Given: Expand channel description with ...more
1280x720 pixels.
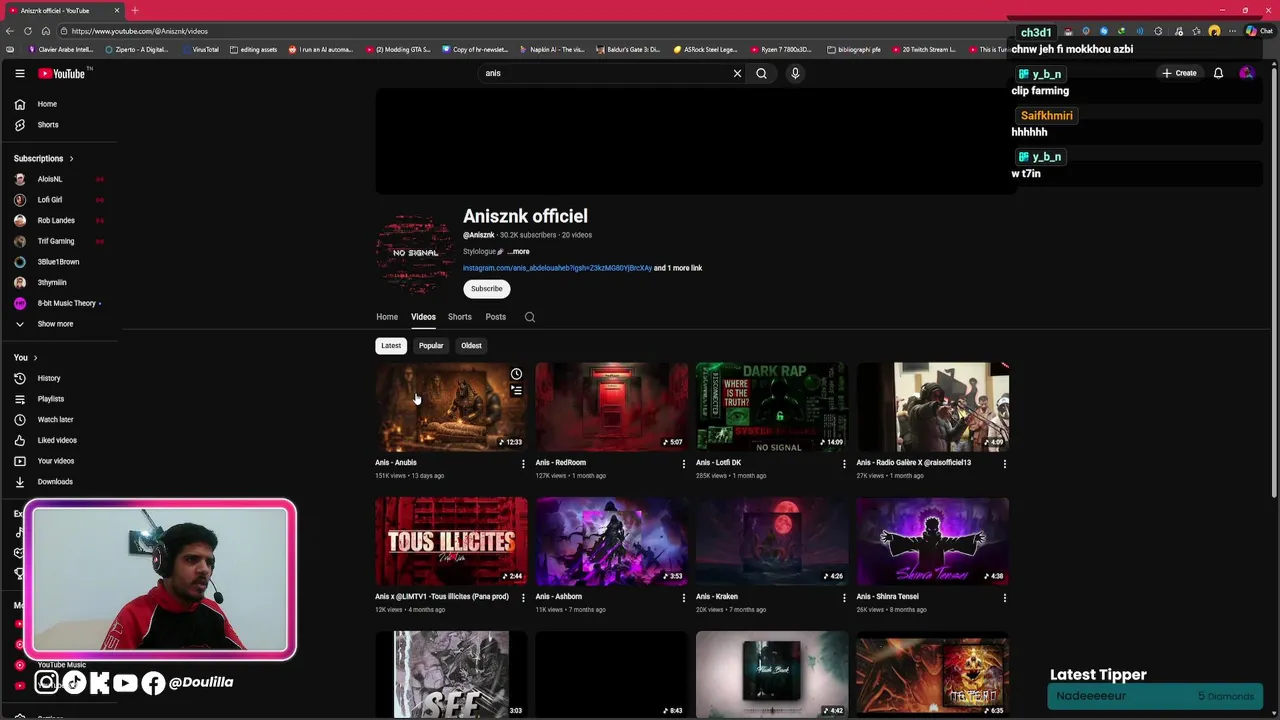Looking at the screenshot, I should tap(518, 252).
